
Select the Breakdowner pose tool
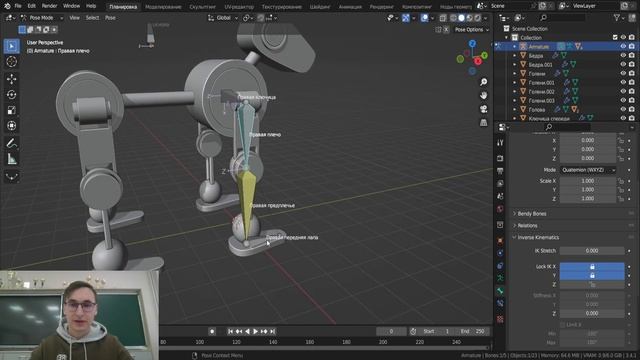coord(11,176)
